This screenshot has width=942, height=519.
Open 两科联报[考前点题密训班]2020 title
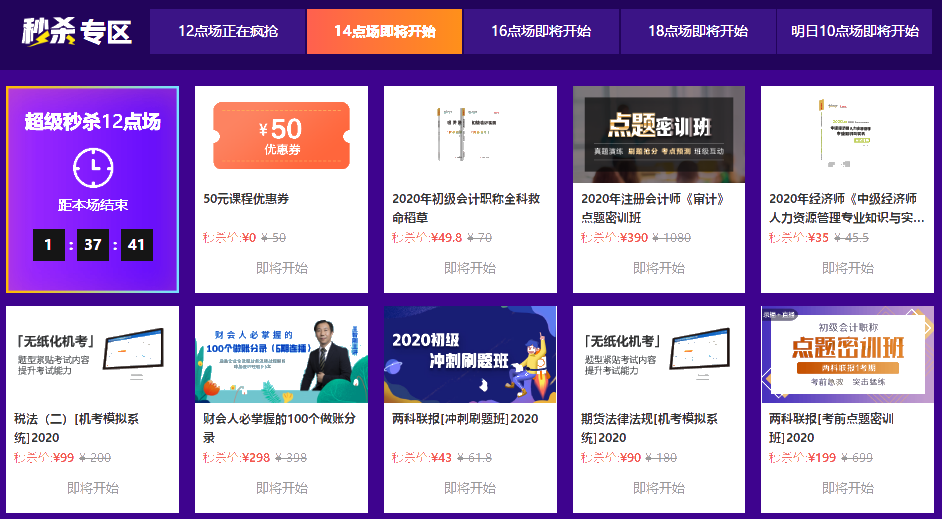(831, 428)
